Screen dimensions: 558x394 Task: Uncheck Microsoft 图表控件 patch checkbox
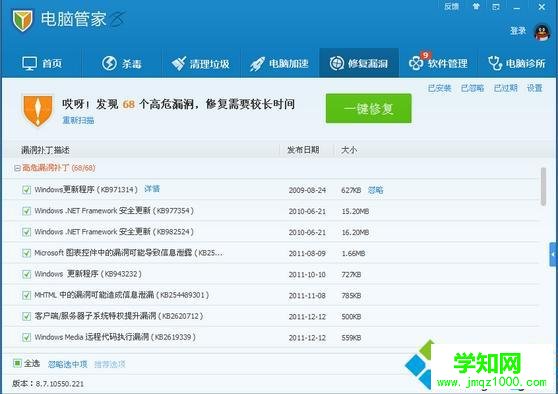coord(26,253)
